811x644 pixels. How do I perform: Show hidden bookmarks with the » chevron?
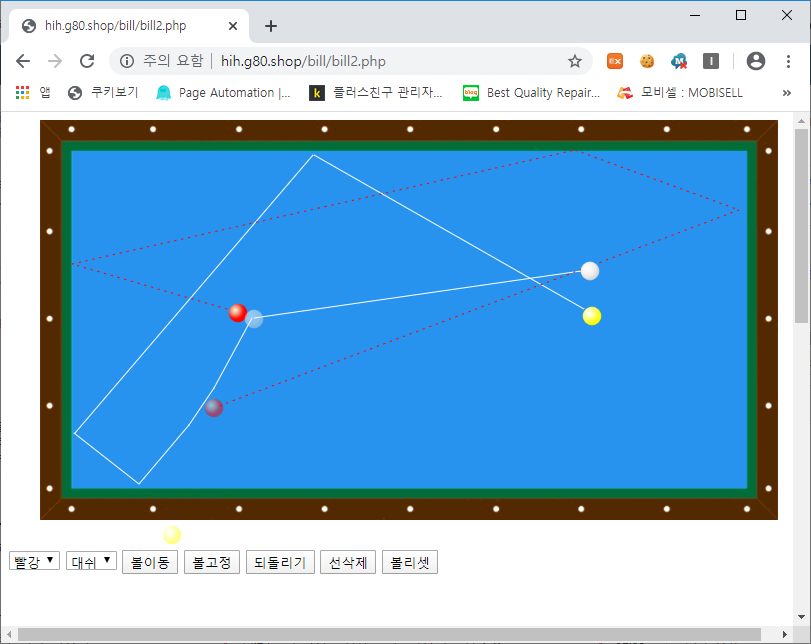click(x=787, y=93)
